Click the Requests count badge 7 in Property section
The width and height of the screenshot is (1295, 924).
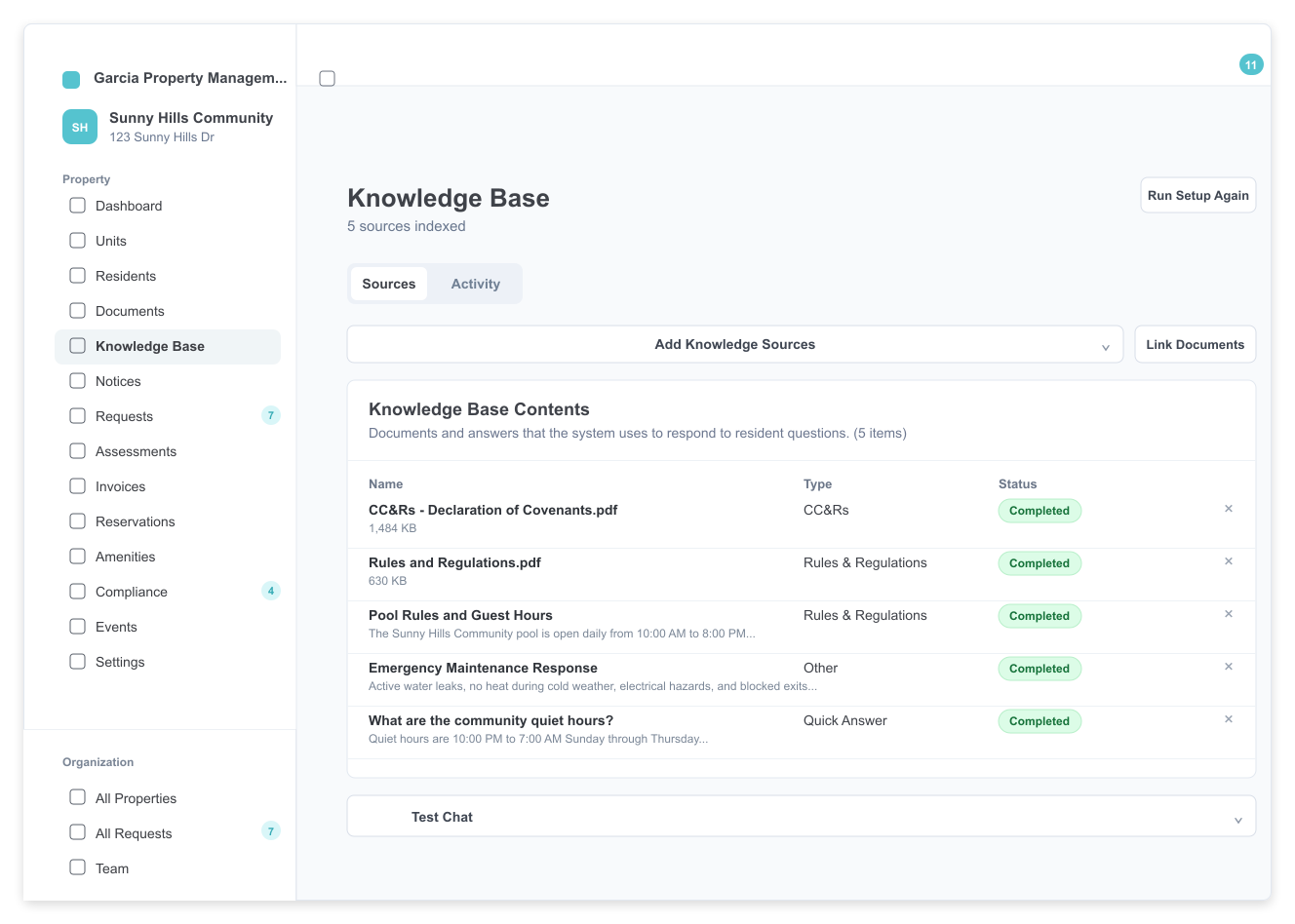(271, 415)
